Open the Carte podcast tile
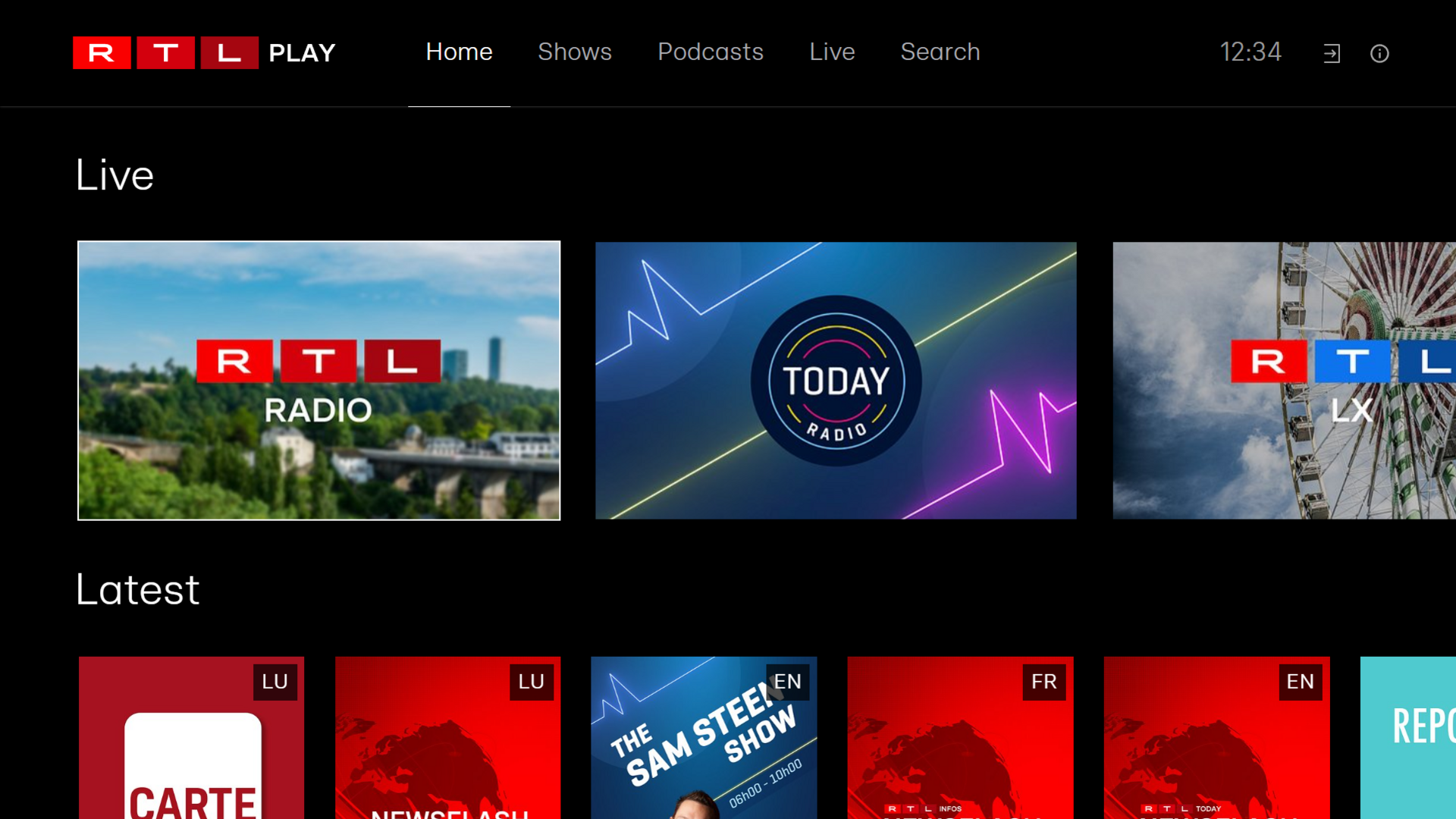The width and height of the screenshot is (1456, 819). 191,738
